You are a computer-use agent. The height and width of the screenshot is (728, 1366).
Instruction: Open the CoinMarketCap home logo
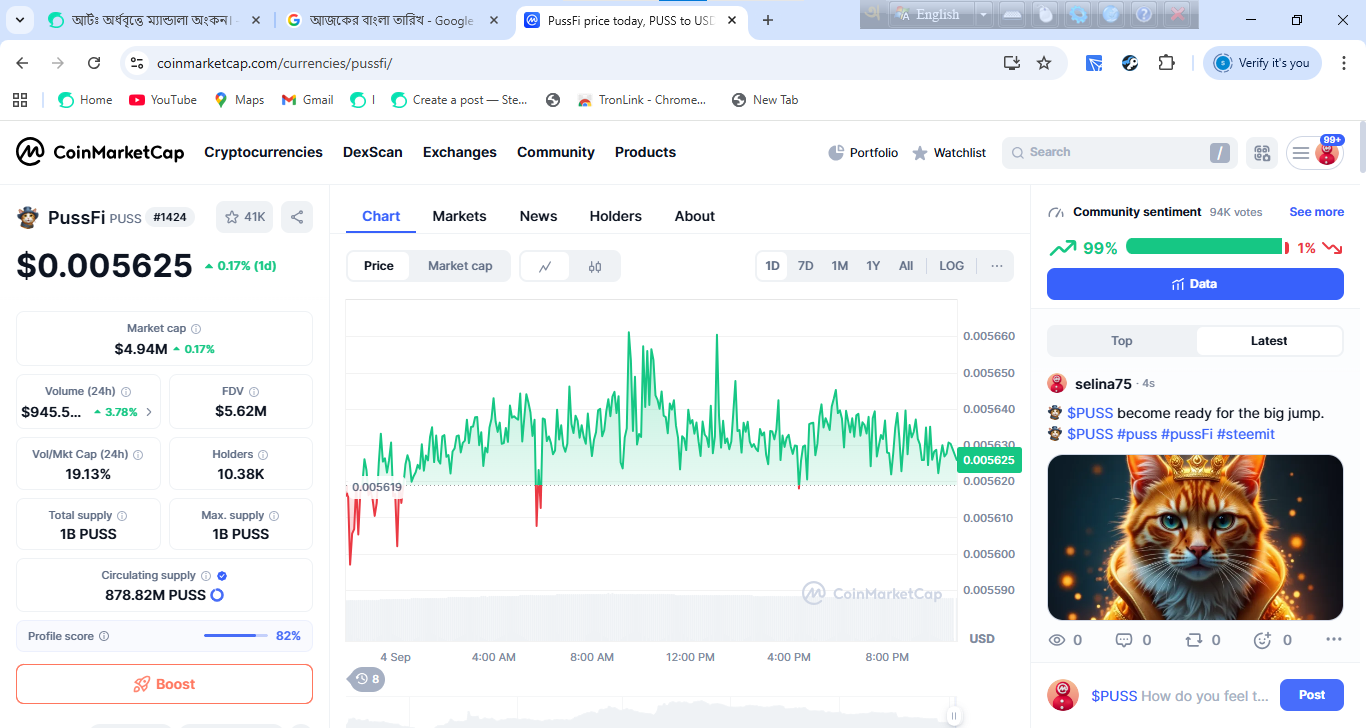(x=100, y=152)
